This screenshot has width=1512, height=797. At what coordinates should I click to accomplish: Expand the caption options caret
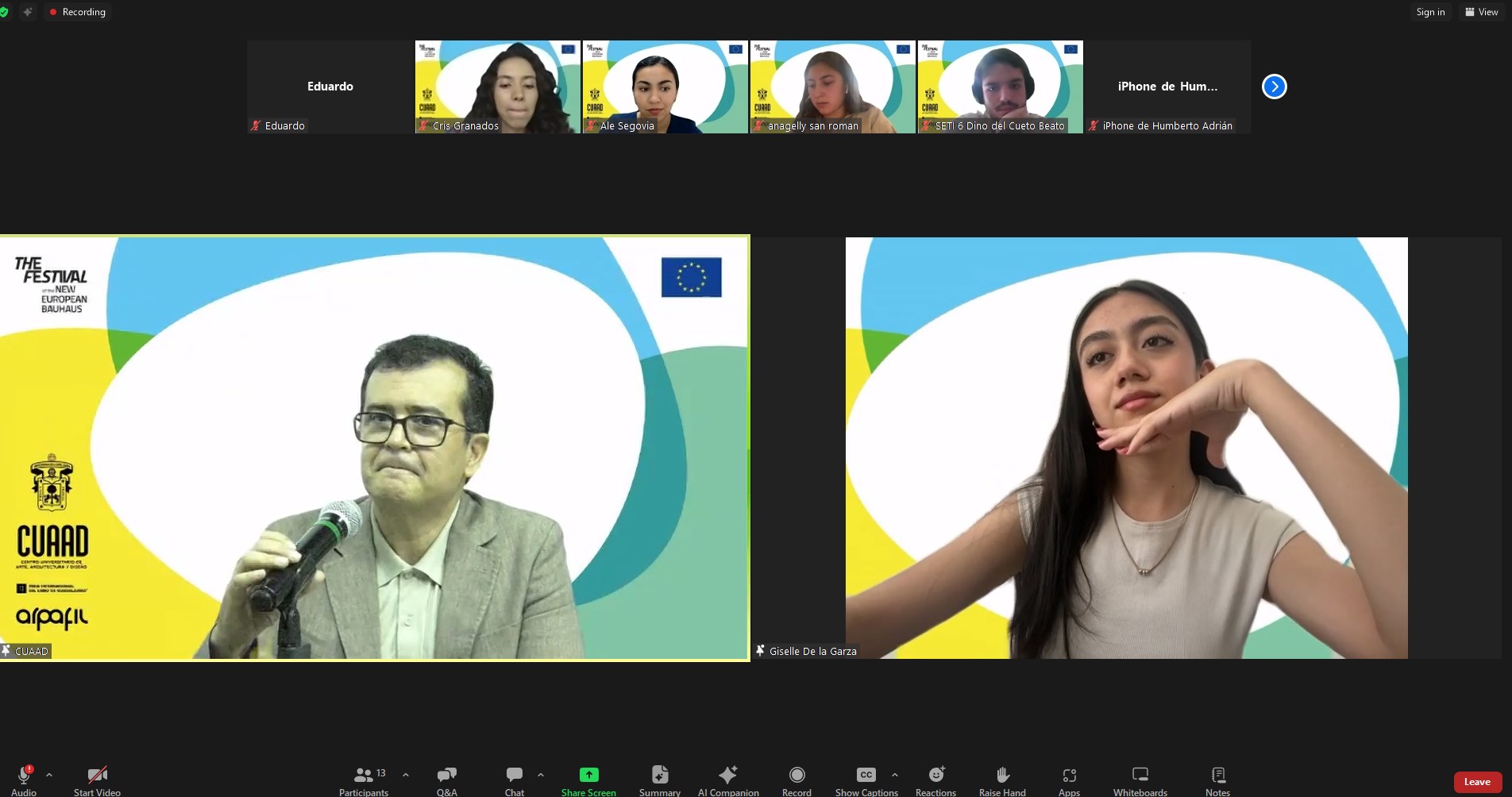[895, 775]
